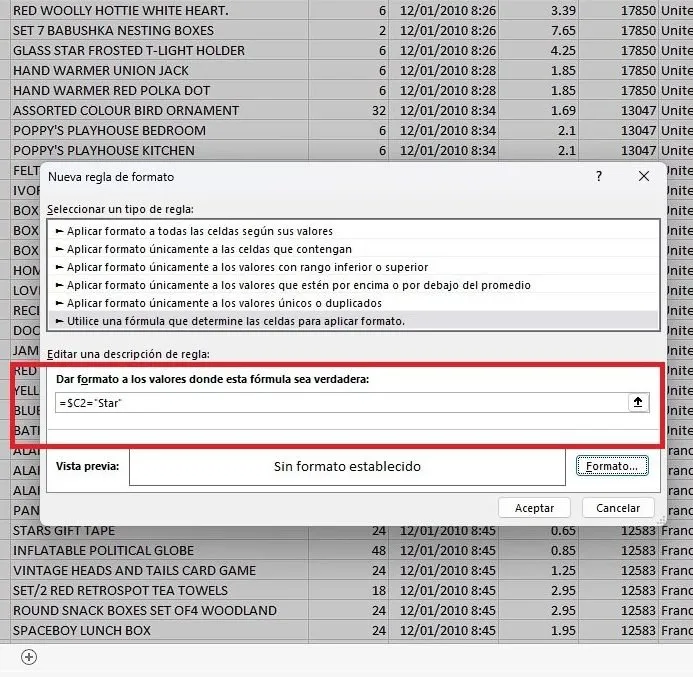Image resolution: width=693 pixels, height=677 pixels.
Task: Select cell 'SET/2 RED RETROSPOT TEA TOWELS'
Action: (x=159, y=590)
